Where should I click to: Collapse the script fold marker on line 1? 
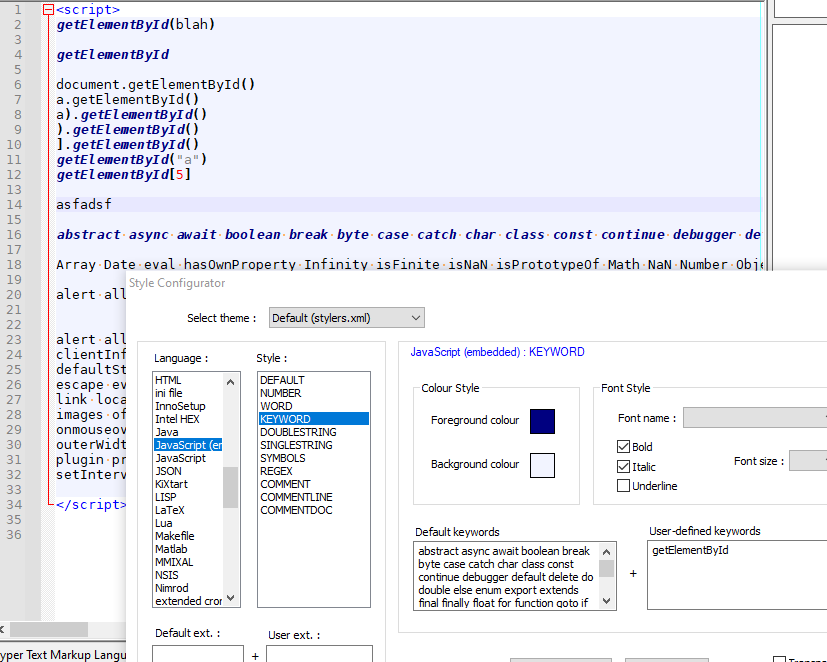pyautogui.click(x=48, y=9)
